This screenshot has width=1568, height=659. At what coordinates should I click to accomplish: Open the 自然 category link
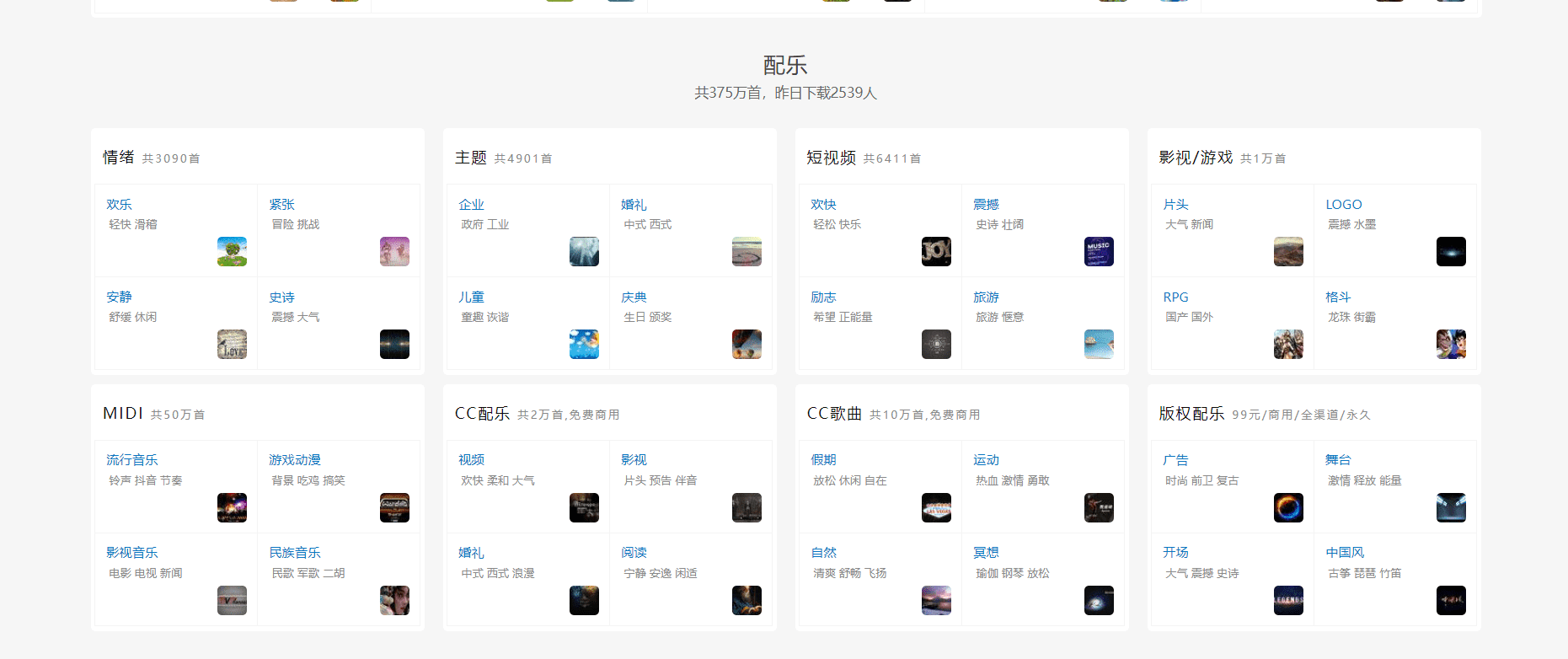click(823, 552)
